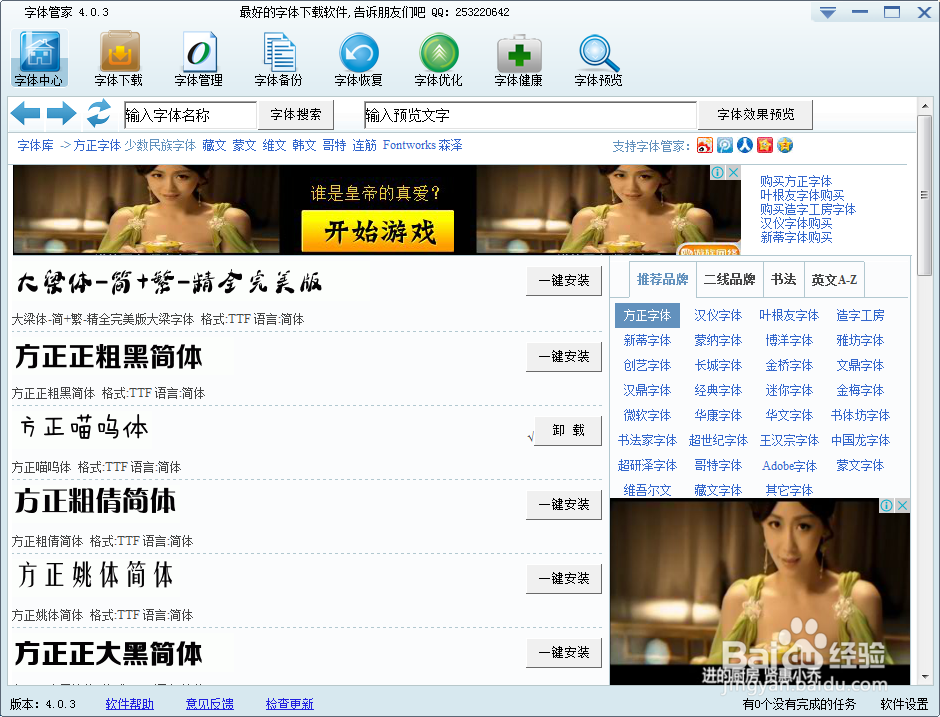Open the 字体下载 download icon
Screen dimensions: 940x717
tap(118, 57)
